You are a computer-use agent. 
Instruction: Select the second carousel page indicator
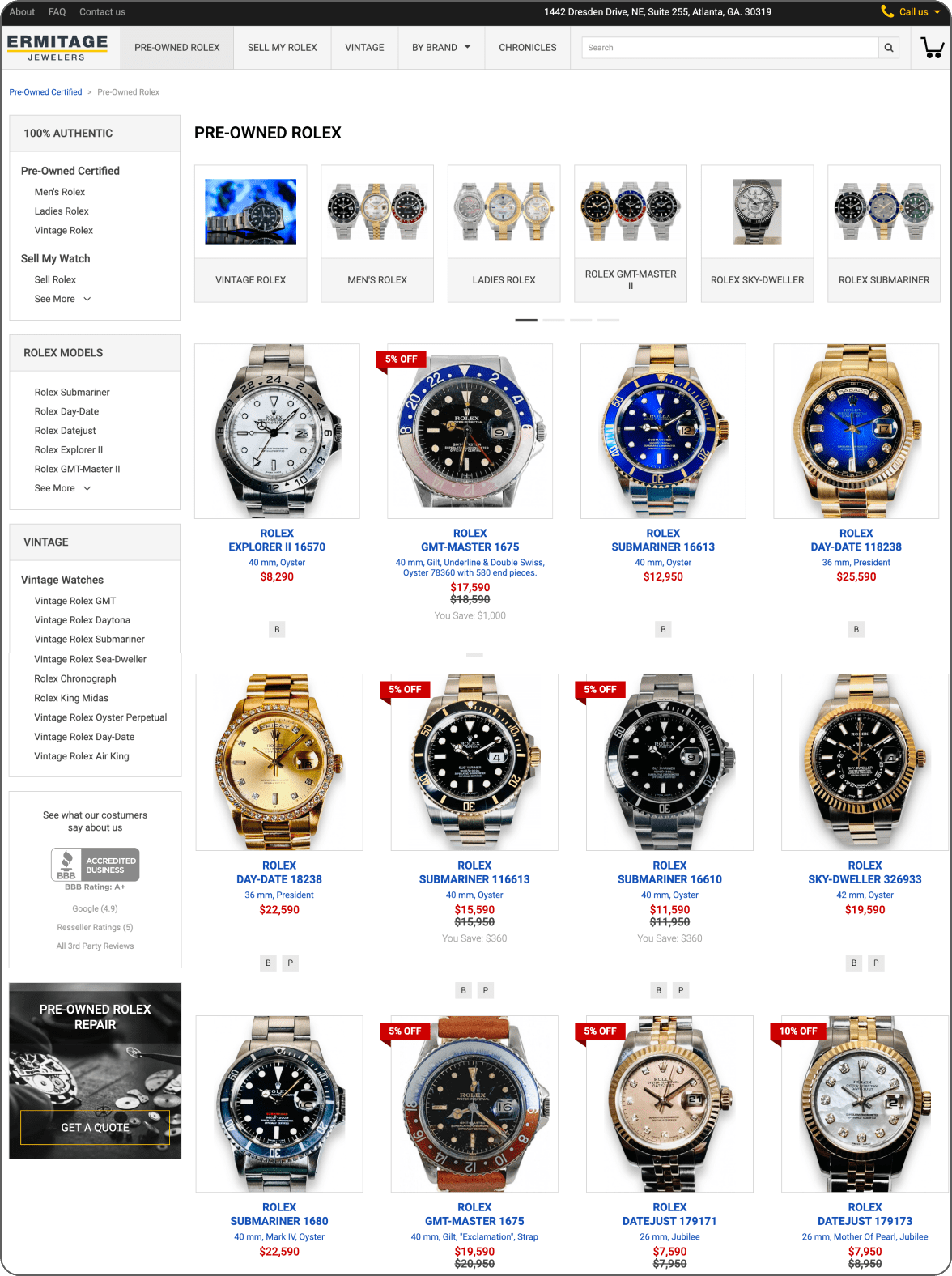[x=554, y=321]
